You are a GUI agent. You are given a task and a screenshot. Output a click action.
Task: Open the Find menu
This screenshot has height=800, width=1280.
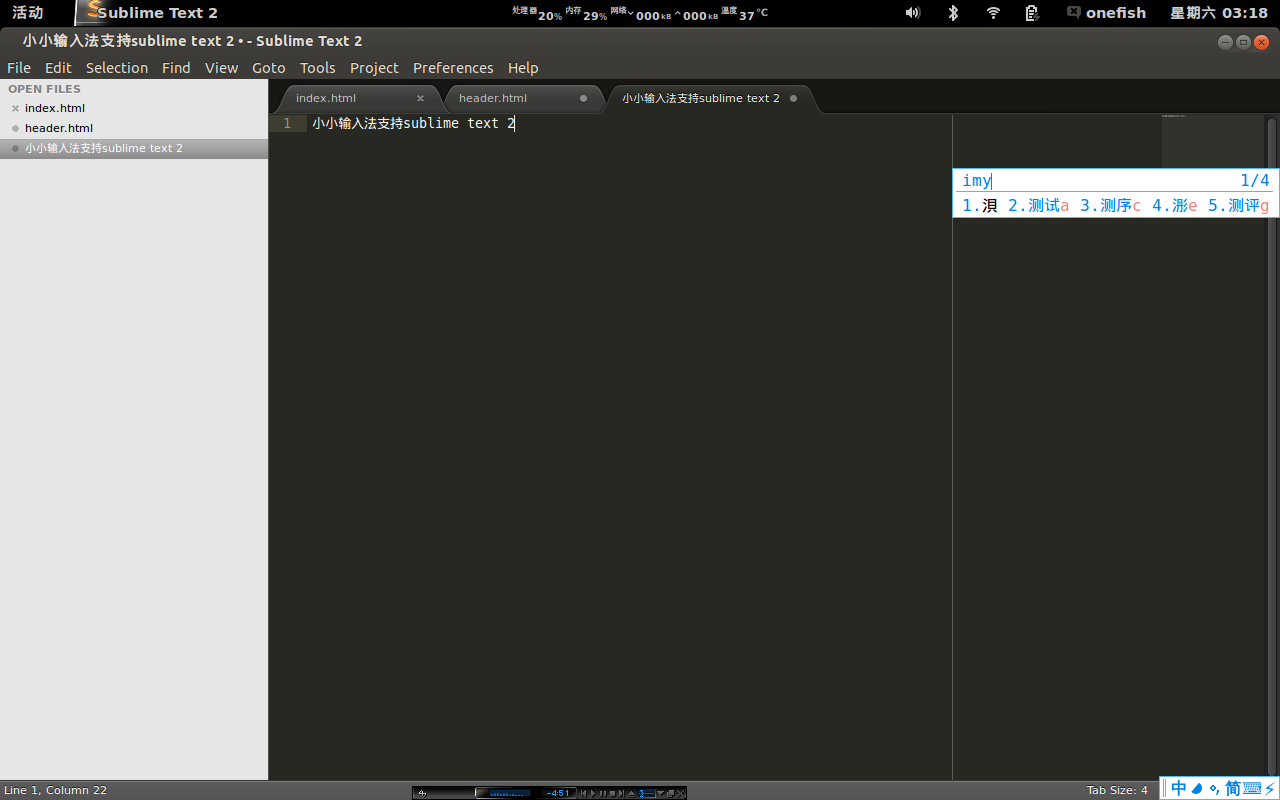(176, 68)
